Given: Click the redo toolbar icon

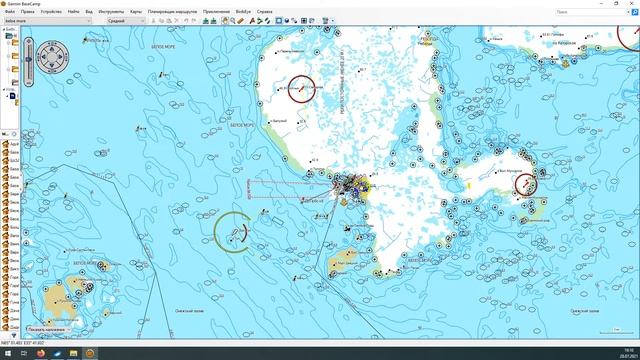Looking at the screenshot, I should click(194, 20).
